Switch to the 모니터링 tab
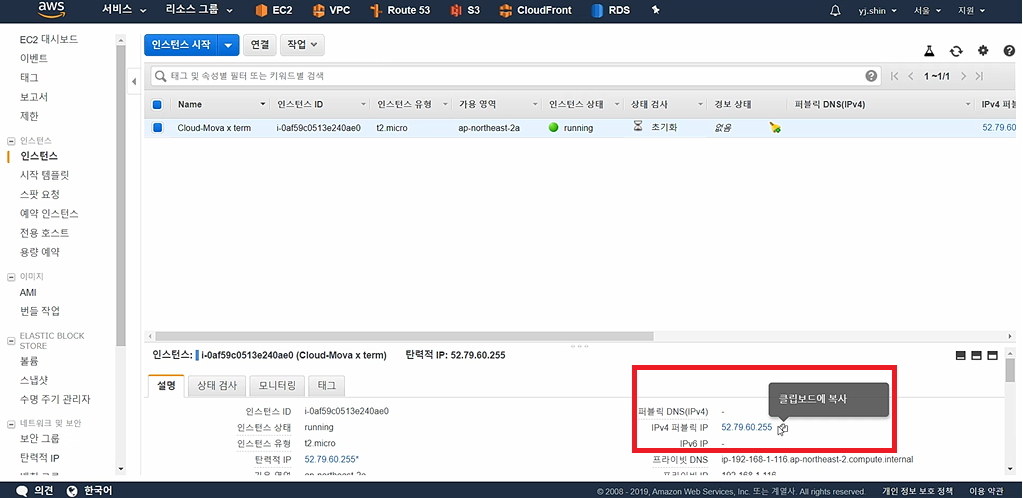Screen dimensions: 1023x498 pos(277,386)
